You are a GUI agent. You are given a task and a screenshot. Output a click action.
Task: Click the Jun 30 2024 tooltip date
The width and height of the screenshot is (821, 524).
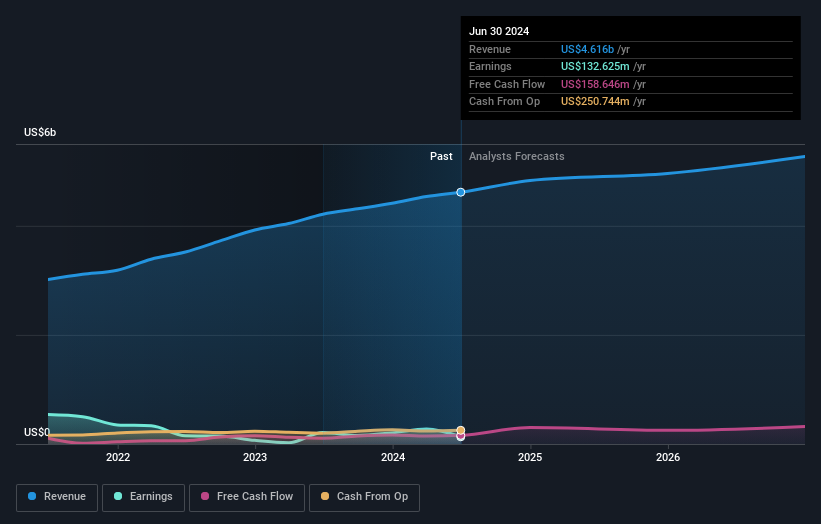499,31
